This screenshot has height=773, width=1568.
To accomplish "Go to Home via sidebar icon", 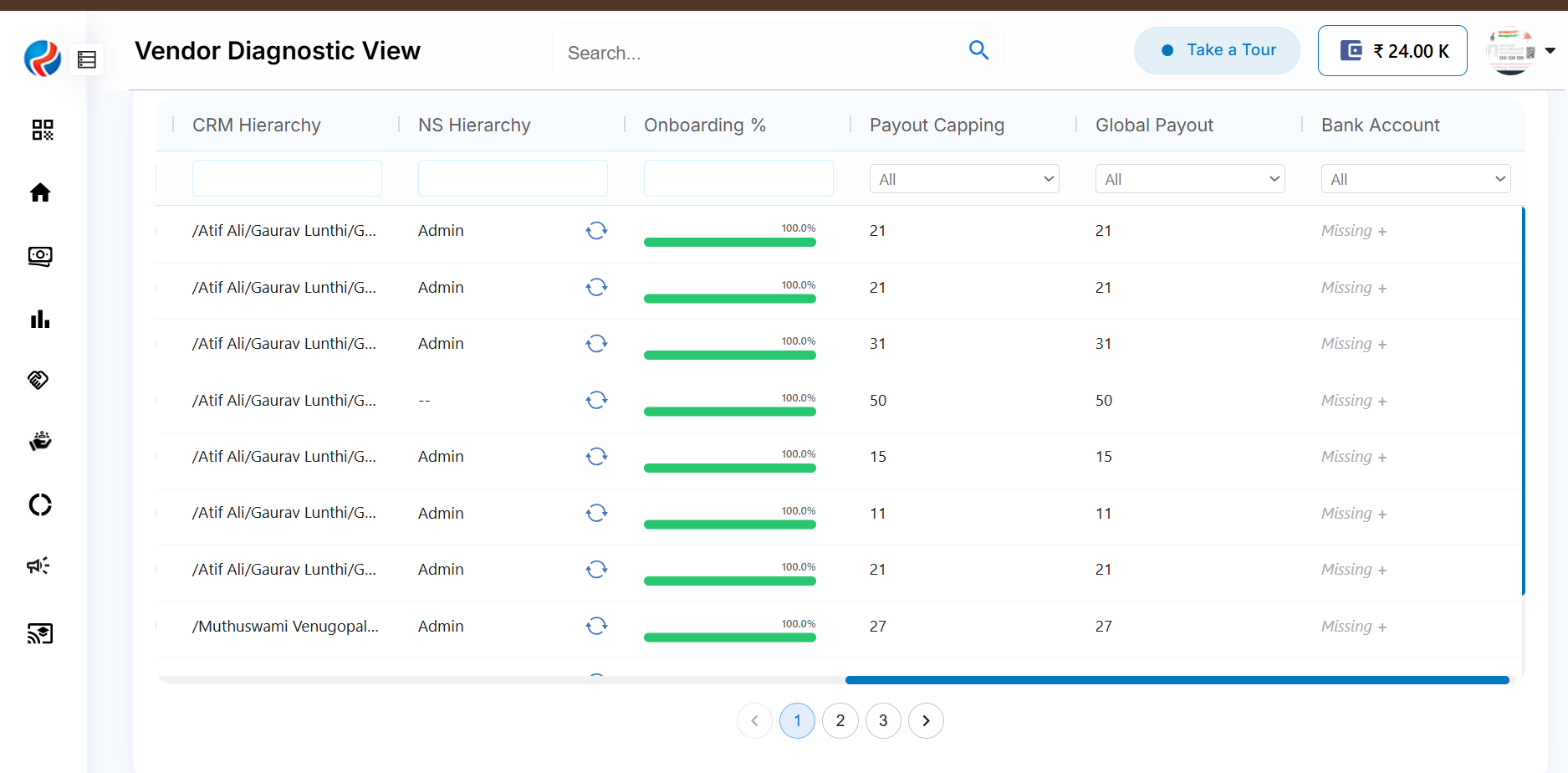I will 40,193.
